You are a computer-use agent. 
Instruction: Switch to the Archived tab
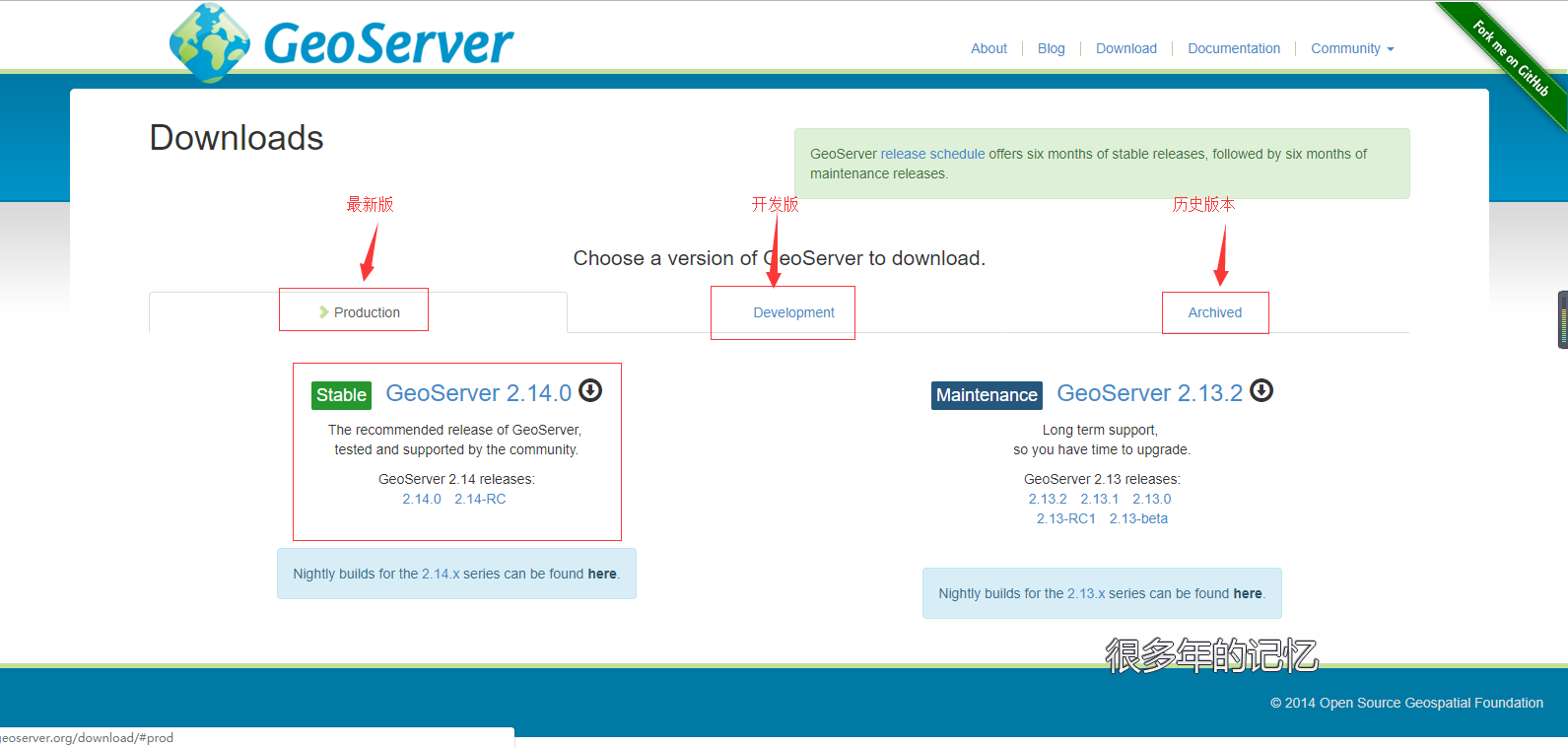pos(1214,312)
